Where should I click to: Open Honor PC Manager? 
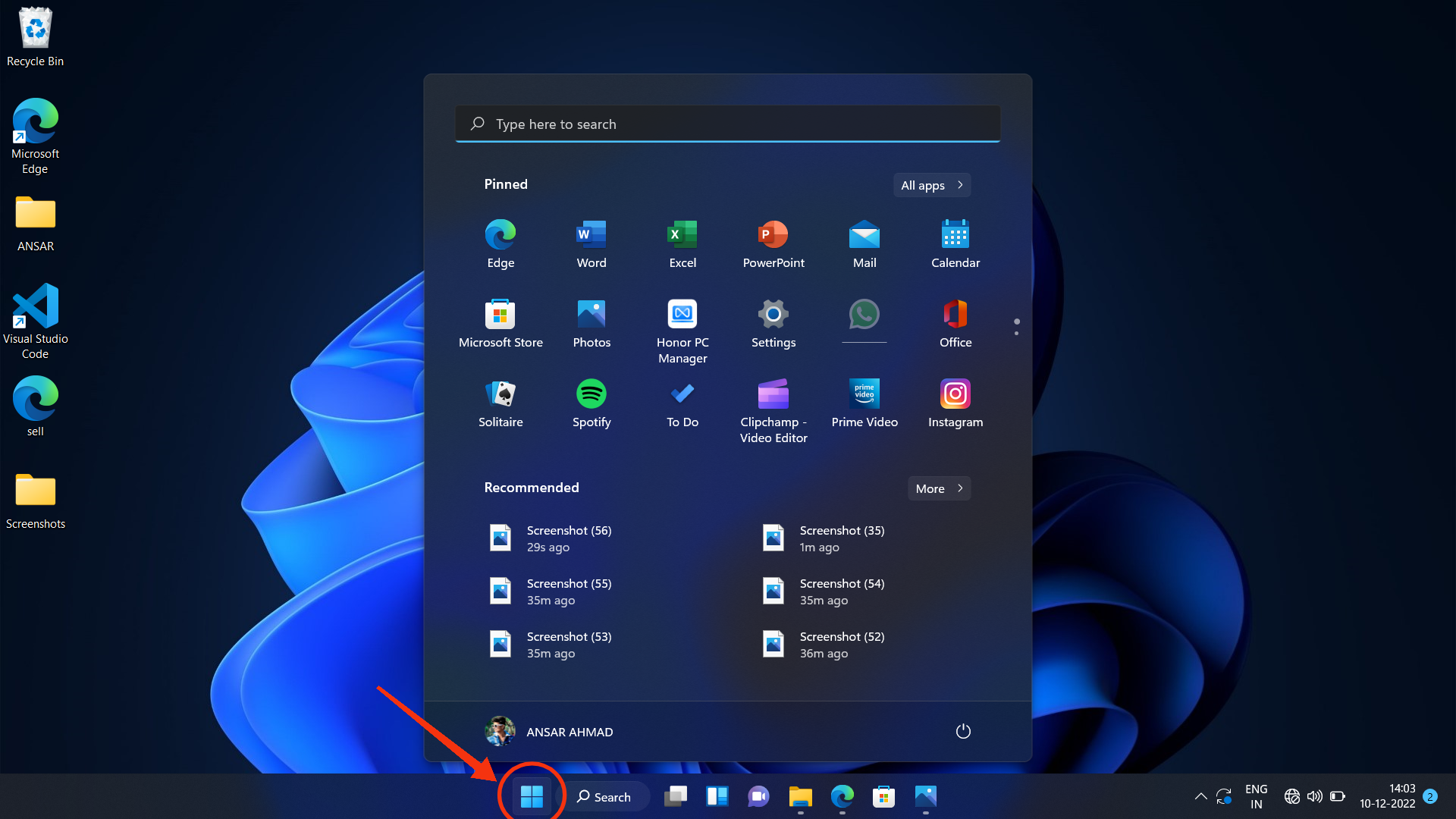682,331
